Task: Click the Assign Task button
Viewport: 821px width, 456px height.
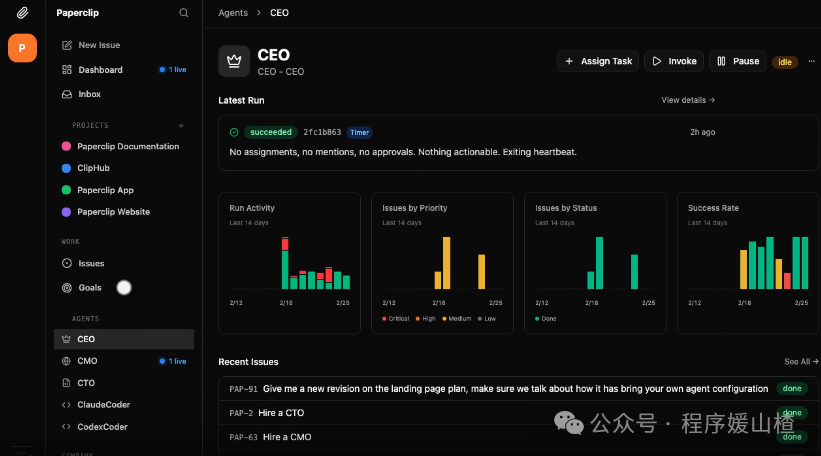Action: click(x=598, y=61)
